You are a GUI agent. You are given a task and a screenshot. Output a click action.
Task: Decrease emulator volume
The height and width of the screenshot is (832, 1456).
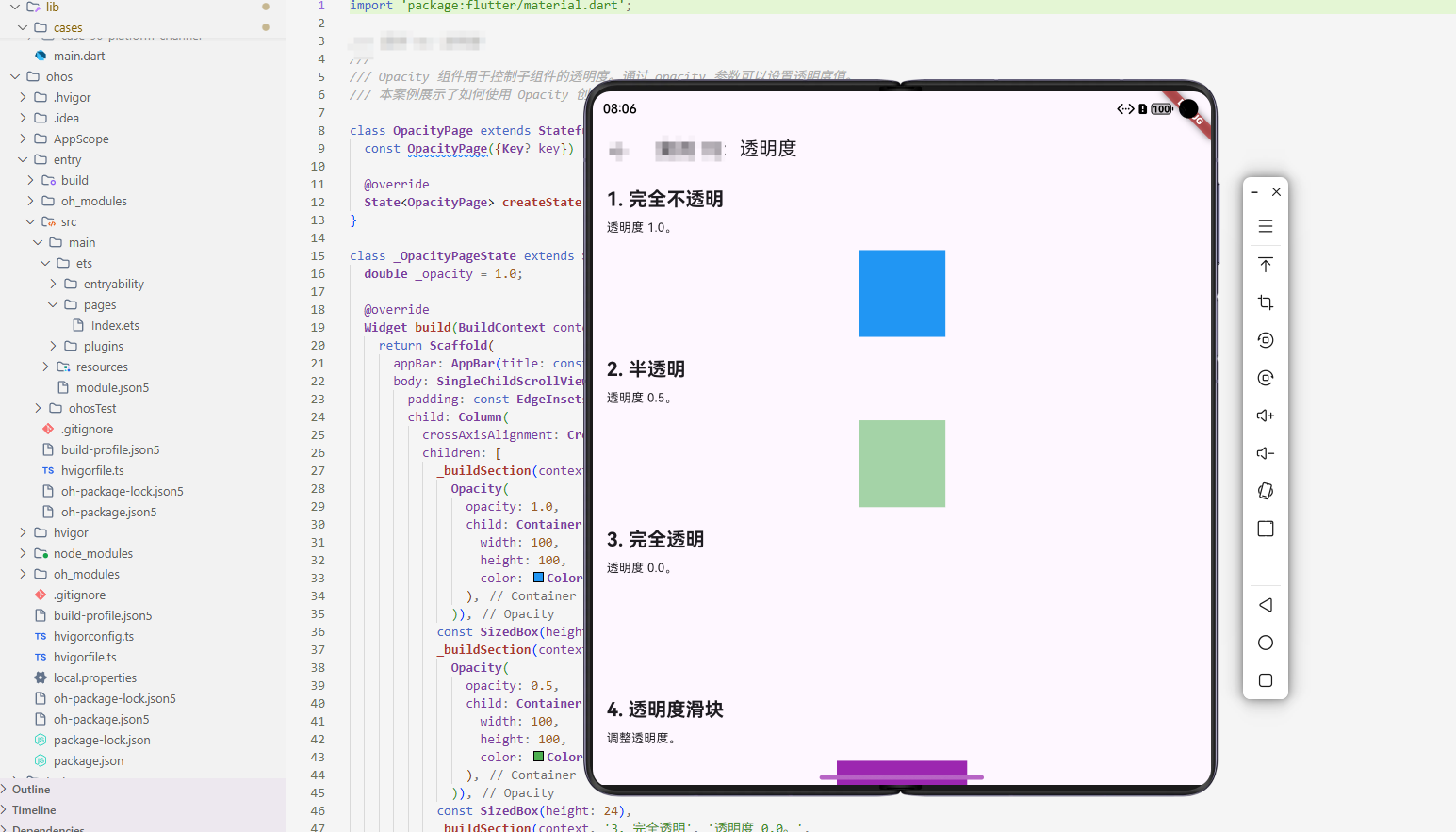pyautogui.click(x=1266, y=453)
